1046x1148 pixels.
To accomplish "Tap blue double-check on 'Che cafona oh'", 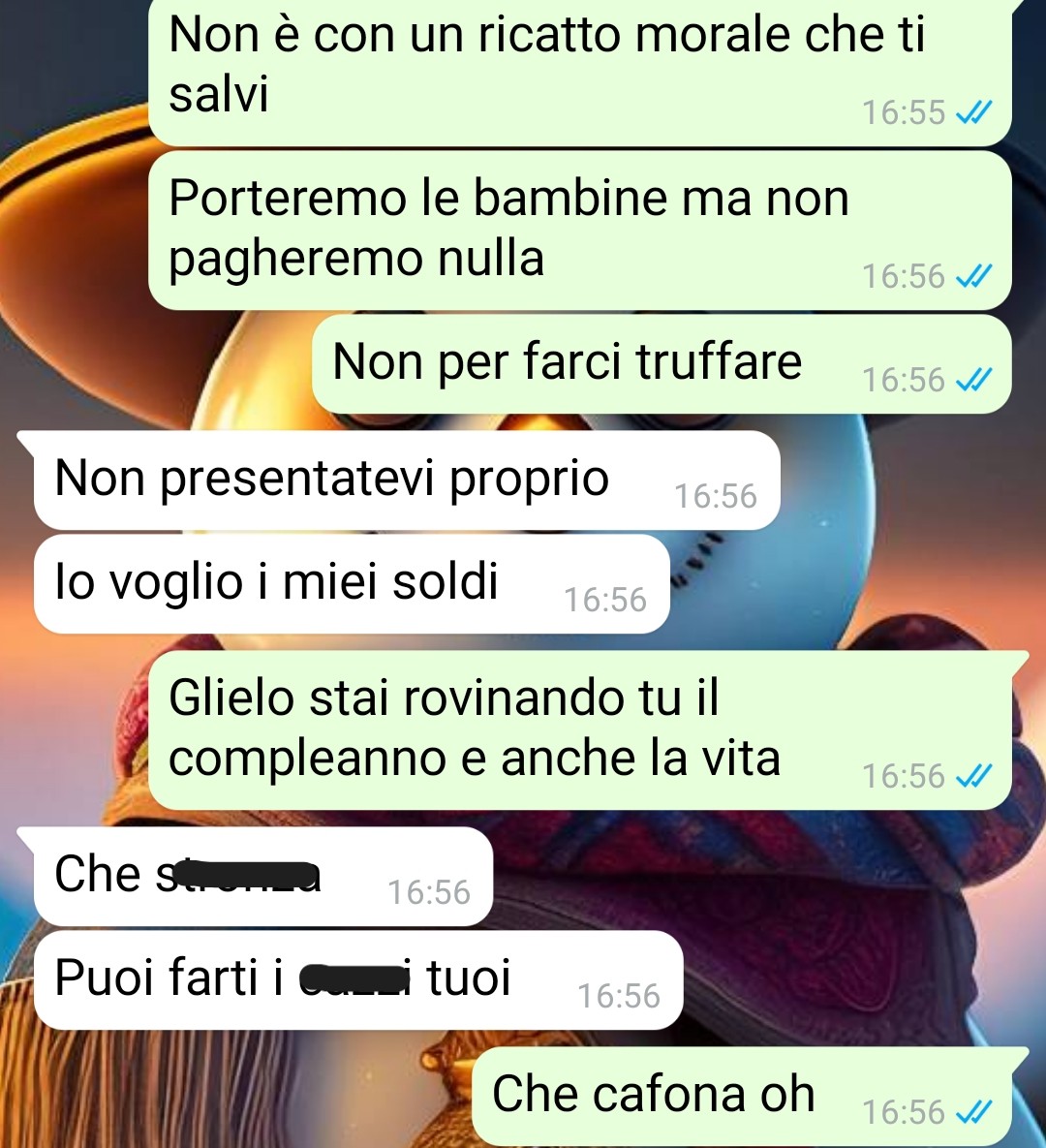I will (x=974, y=1111).
